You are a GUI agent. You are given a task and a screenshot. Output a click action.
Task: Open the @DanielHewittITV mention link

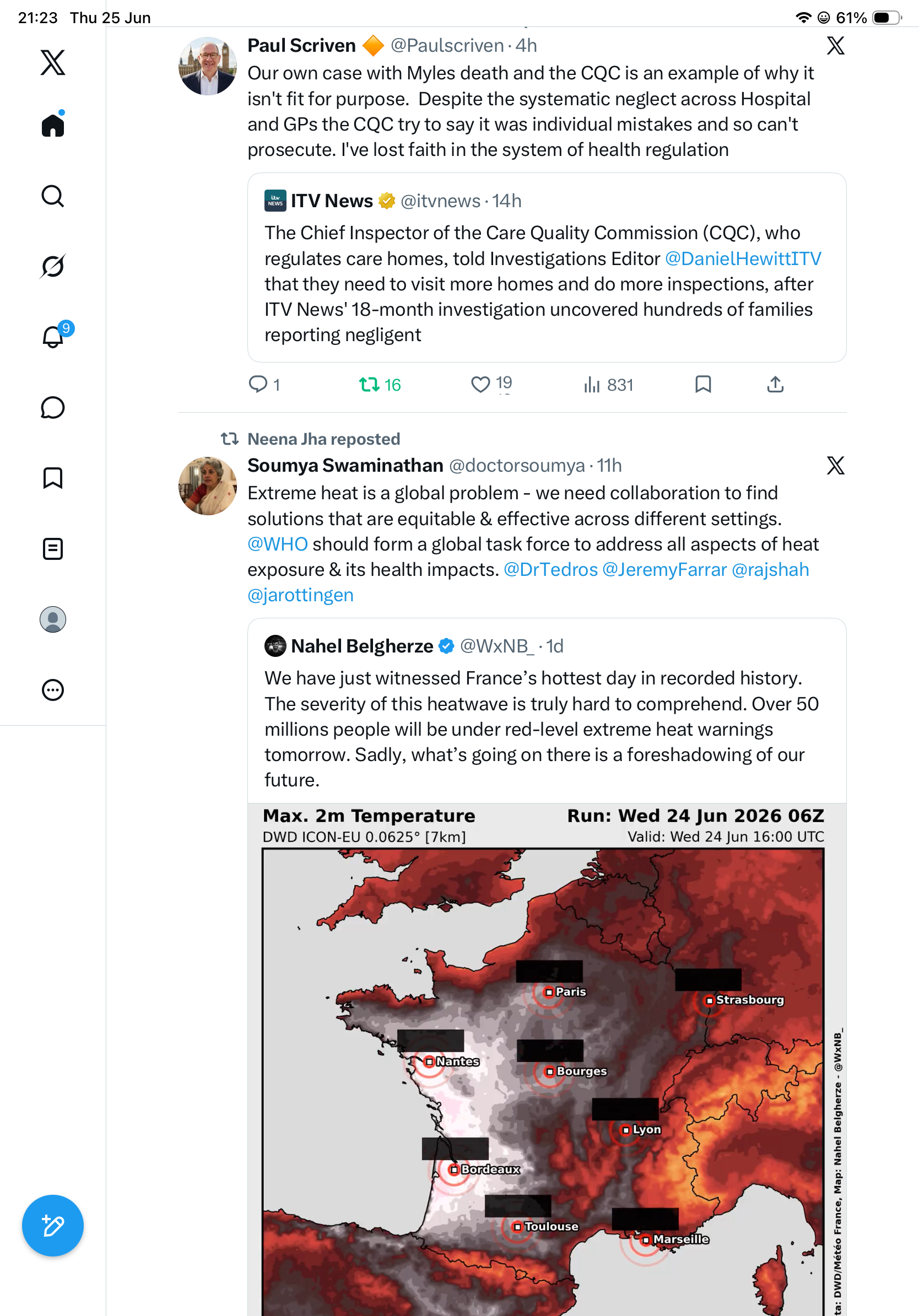pyautogui.click(x=743, y=258)
